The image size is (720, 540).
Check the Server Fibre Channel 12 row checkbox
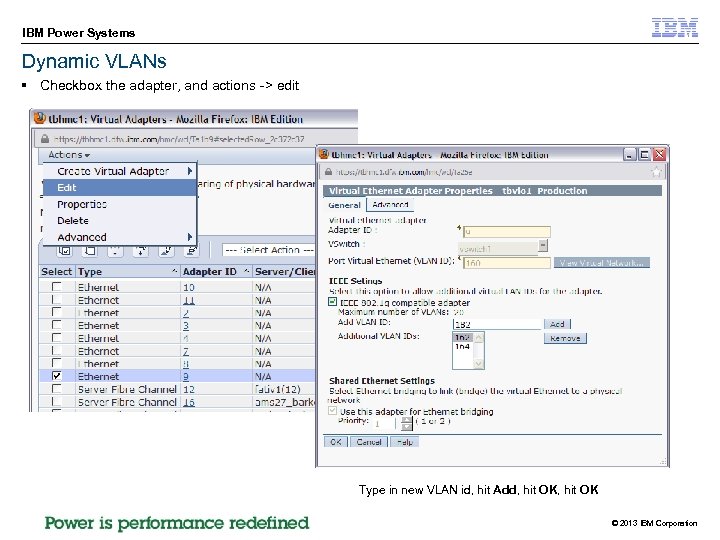[x=56, y=389]
